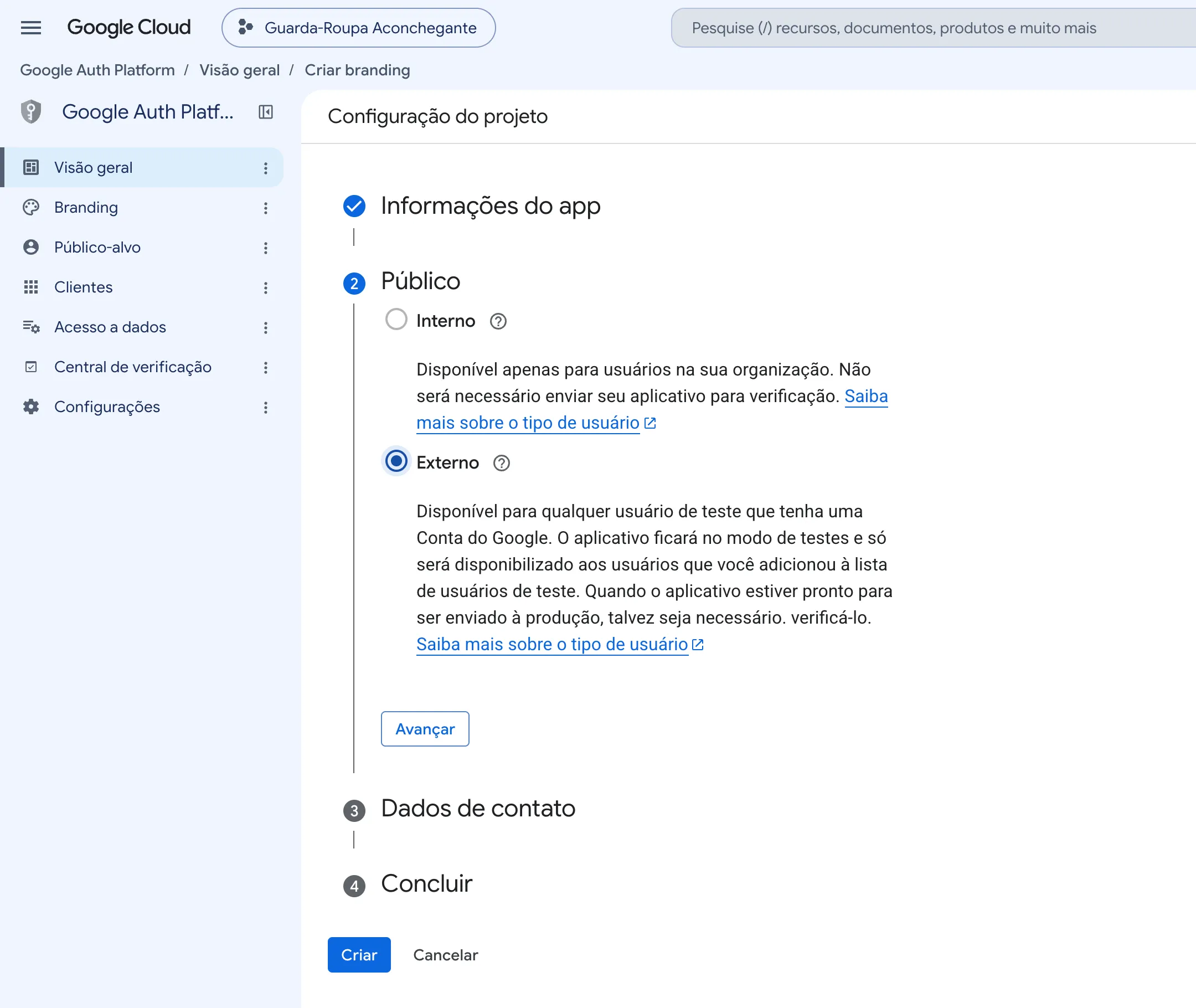Open more options for Configurações
Image resolution: width=1196 pixels, height=1008 pixels.
coord(266,408)
